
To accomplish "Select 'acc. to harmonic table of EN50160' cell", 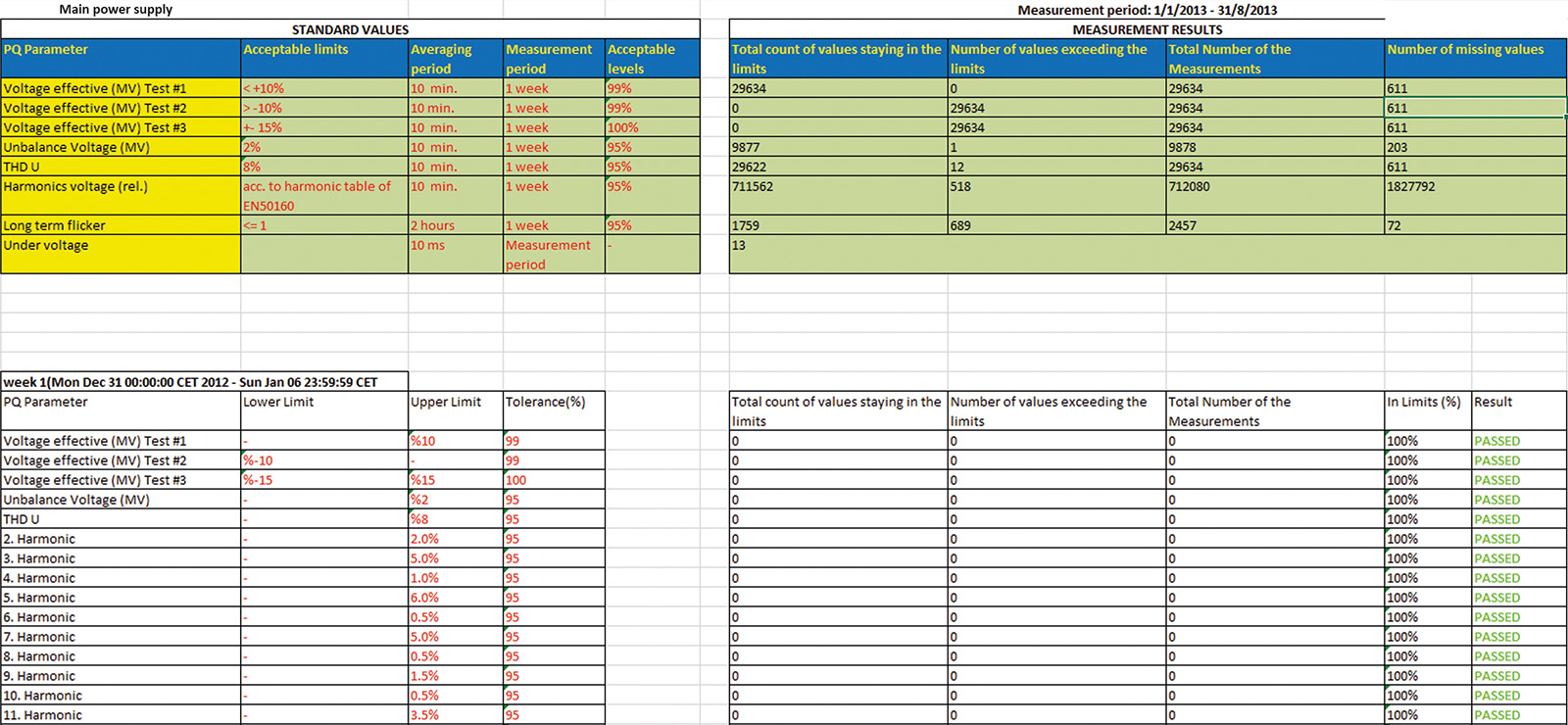I will click(324, 196).
